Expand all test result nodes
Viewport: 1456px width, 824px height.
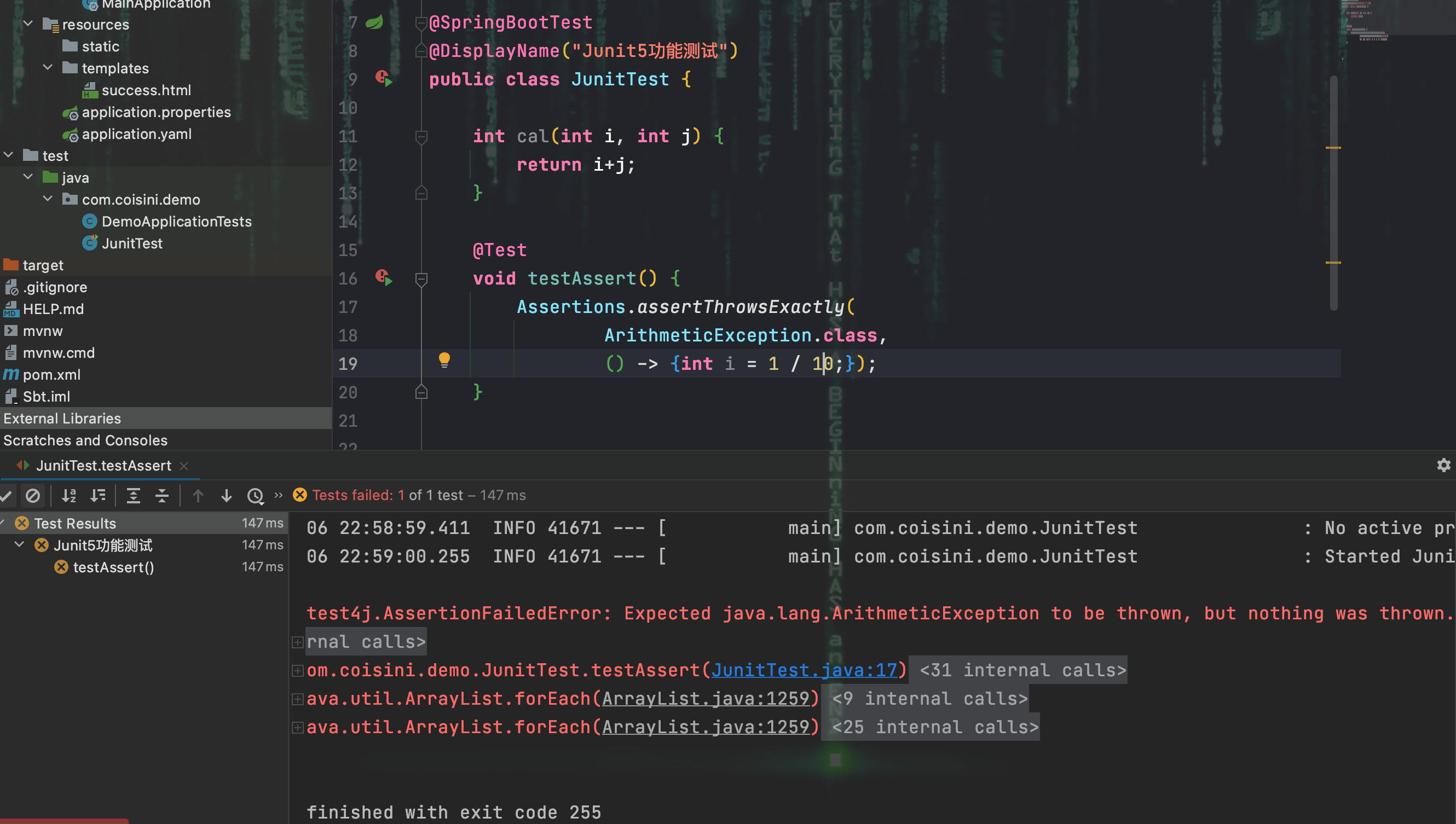[133, 496]
